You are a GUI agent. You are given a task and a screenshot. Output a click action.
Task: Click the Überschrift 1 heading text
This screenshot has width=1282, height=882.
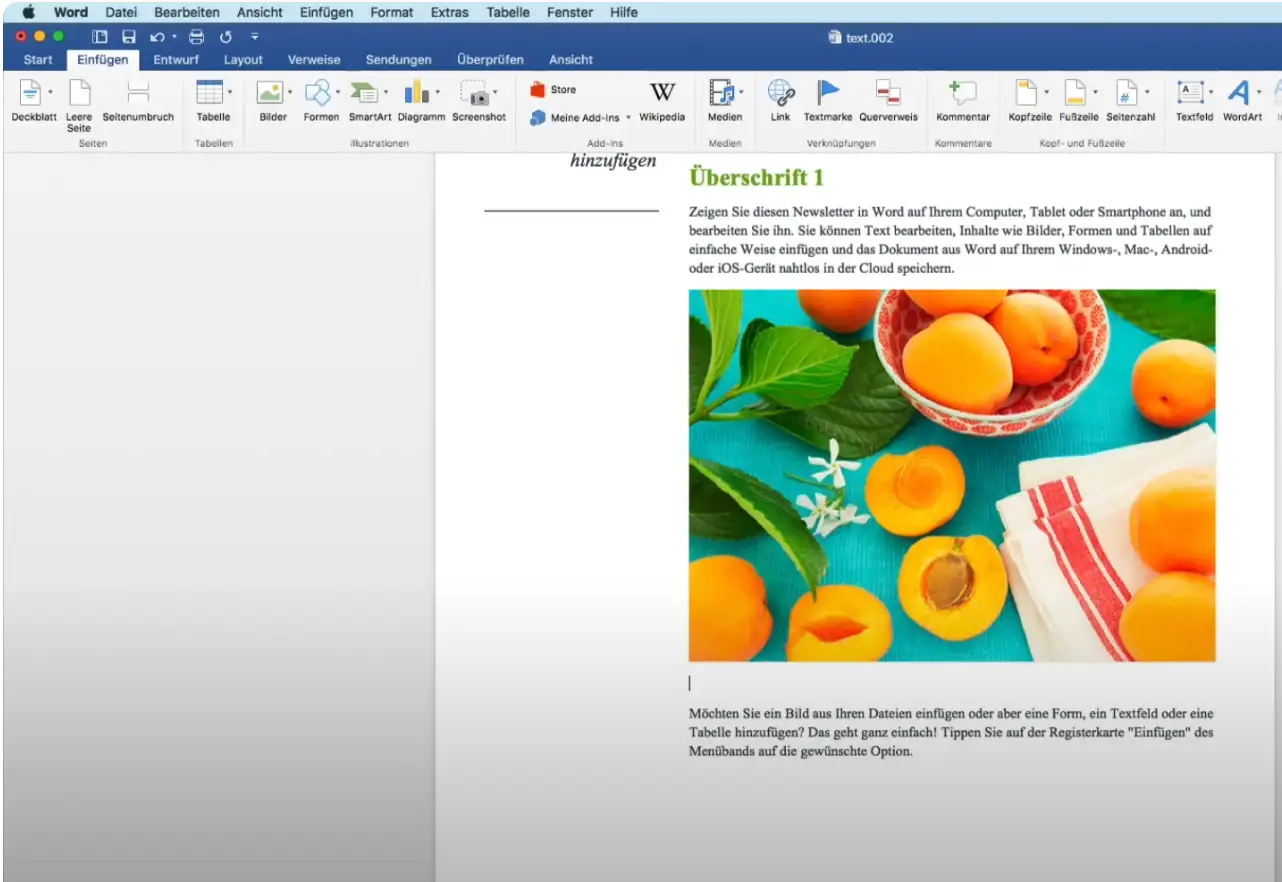pyautogui.click(x=756, y=178)
